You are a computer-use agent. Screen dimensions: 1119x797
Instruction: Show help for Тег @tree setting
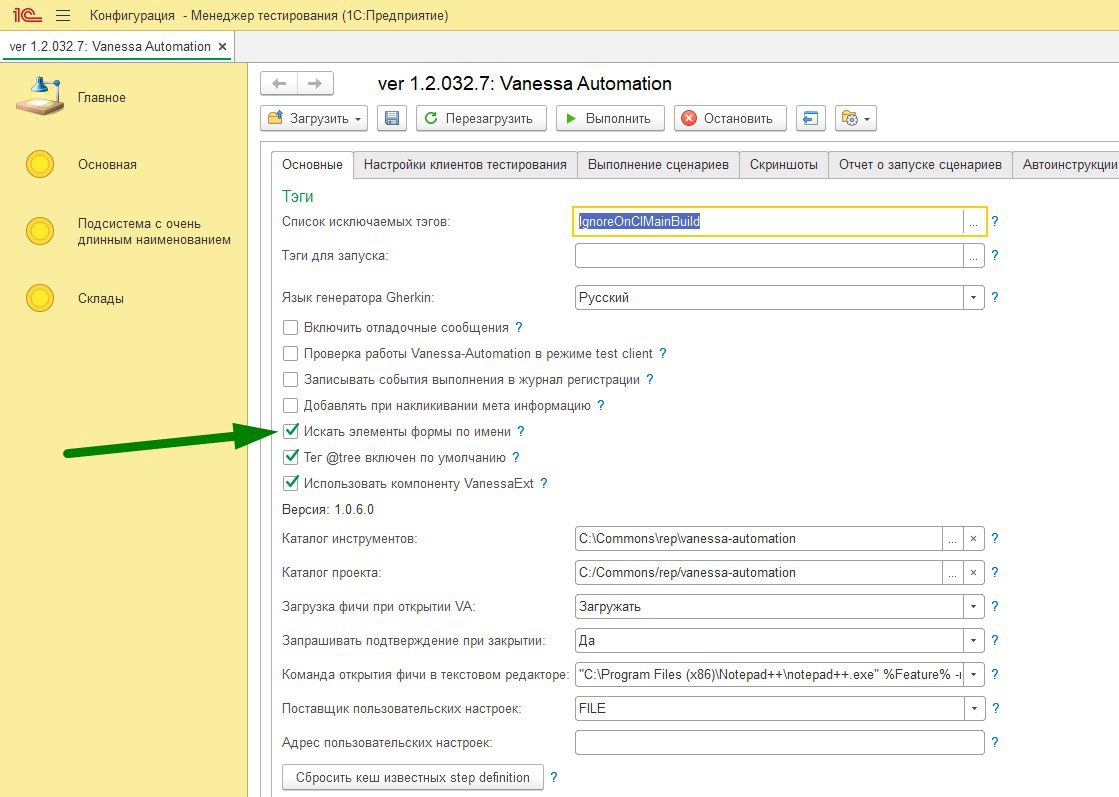pyautogui.click(x=516, y=457)
